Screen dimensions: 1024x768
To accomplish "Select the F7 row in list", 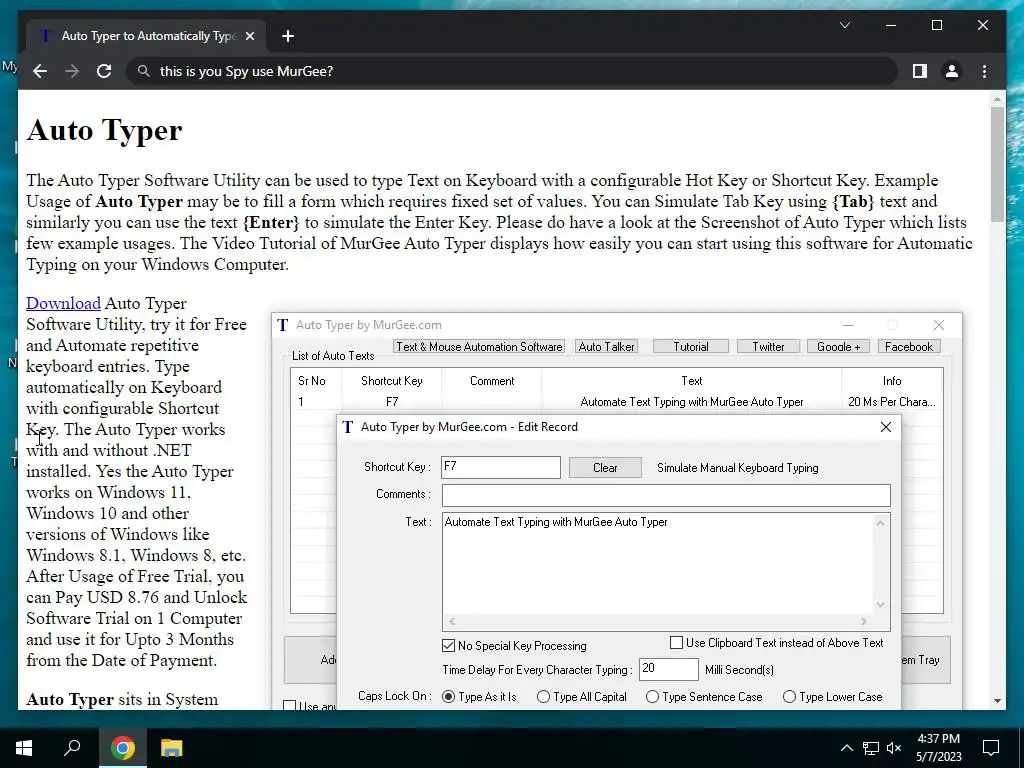I will click(x=616, y=402).
